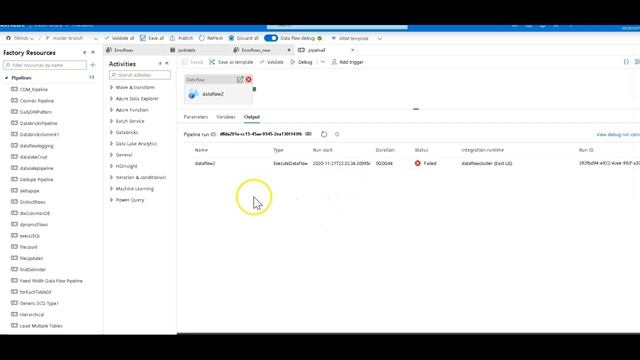Click the View debug run consumption link
This screenshot has height=360, width=640.
[x=618, y=134]
